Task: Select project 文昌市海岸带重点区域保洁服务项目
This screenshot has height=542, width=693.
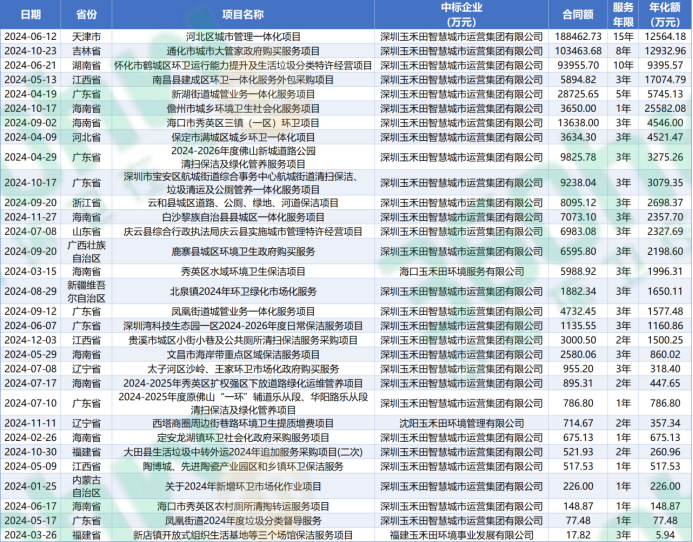Action: coord(243,355)
